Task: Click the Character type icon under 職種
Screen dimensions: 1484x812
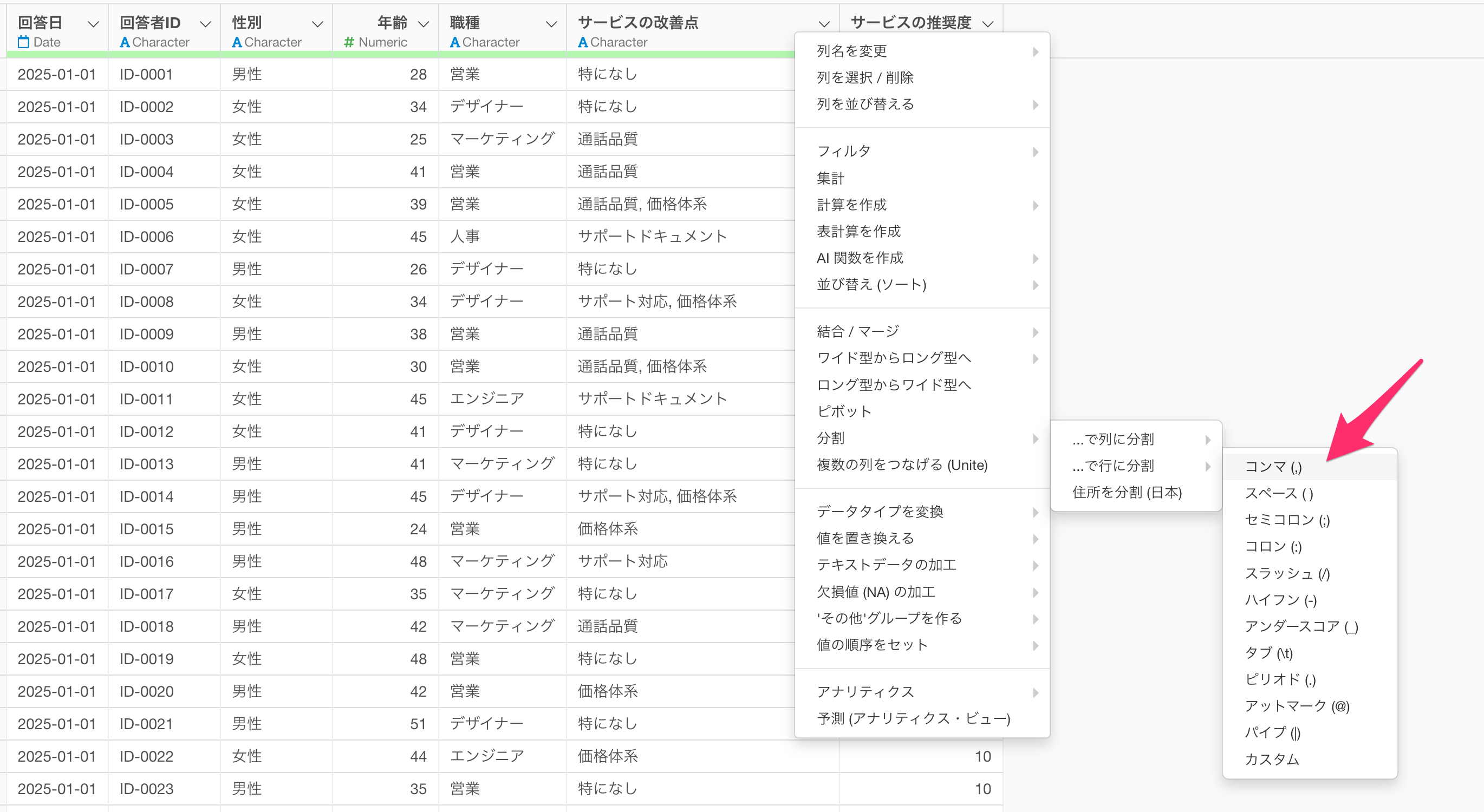Action: (x=454, y=42)
